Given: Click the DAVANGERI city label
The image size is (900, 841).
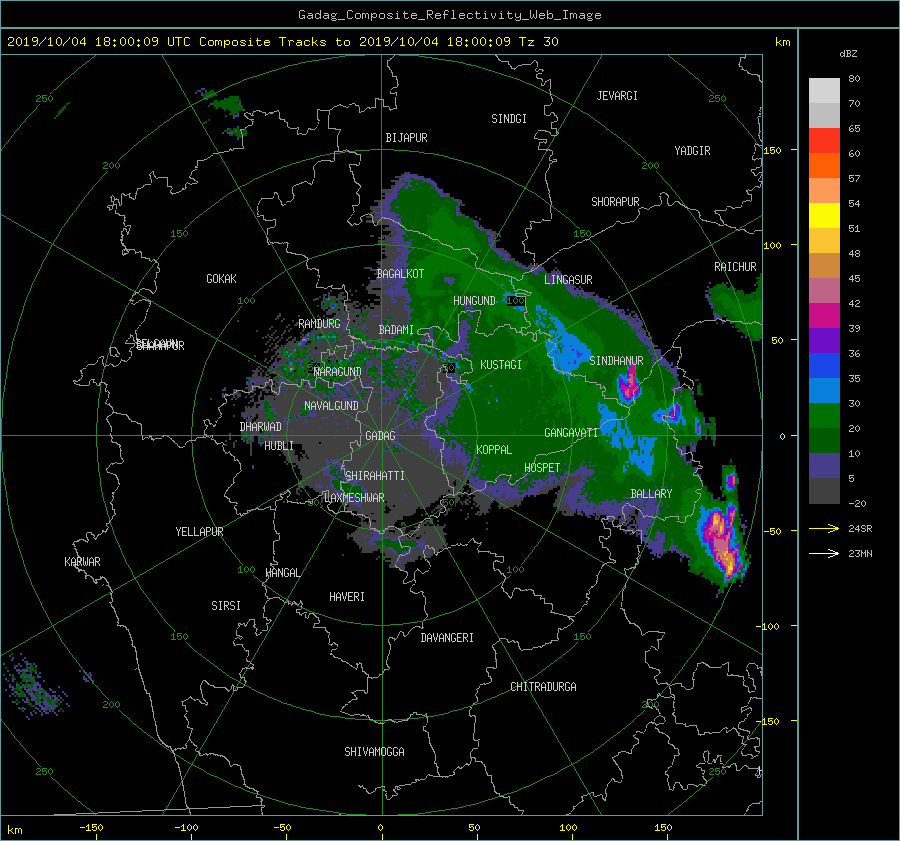Looking at the screenshot, I should [x=447, y=638].
